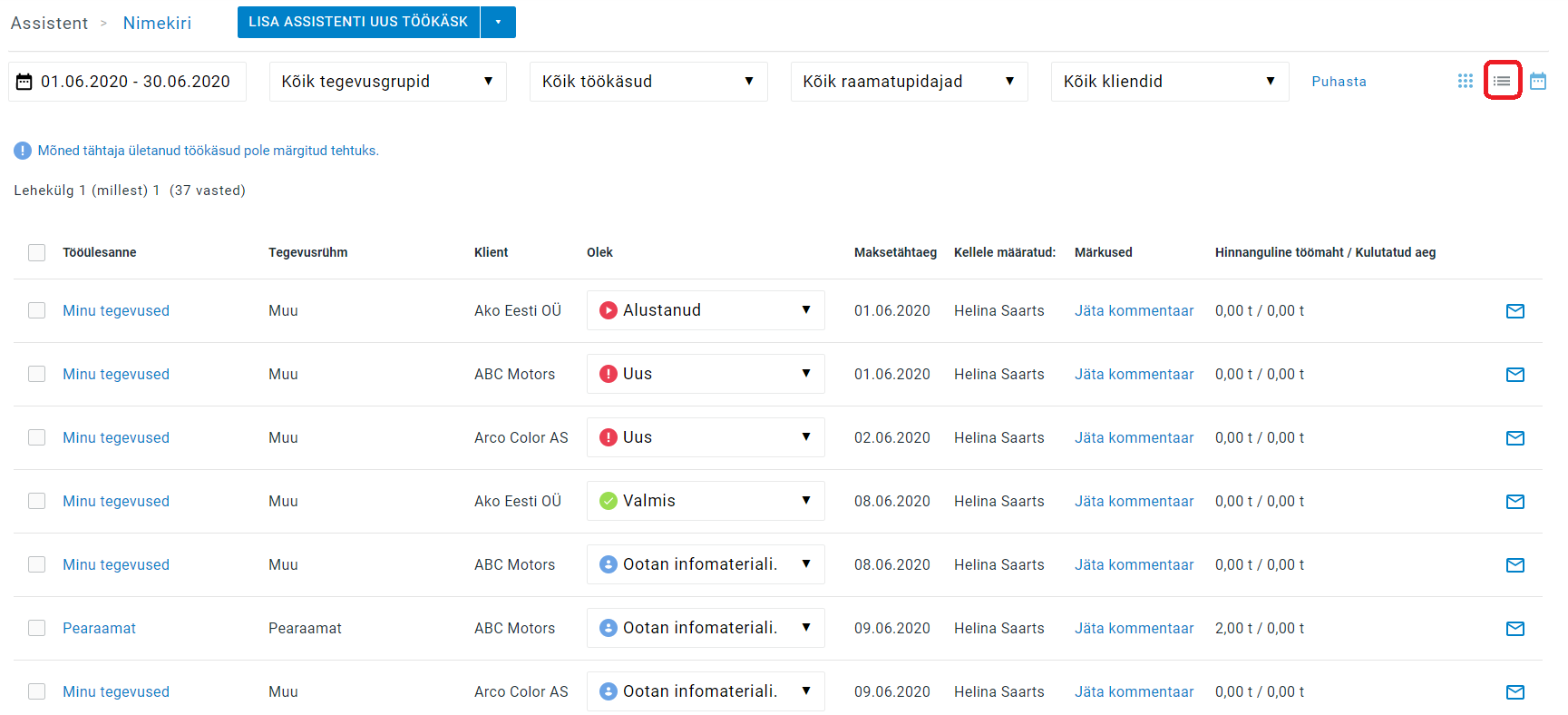Open Minu tegevused for Ako Eesti OÜ 08.06.2020
Image resolution: width=1568 pixels, height=715 pixels.
coord(116,501)
